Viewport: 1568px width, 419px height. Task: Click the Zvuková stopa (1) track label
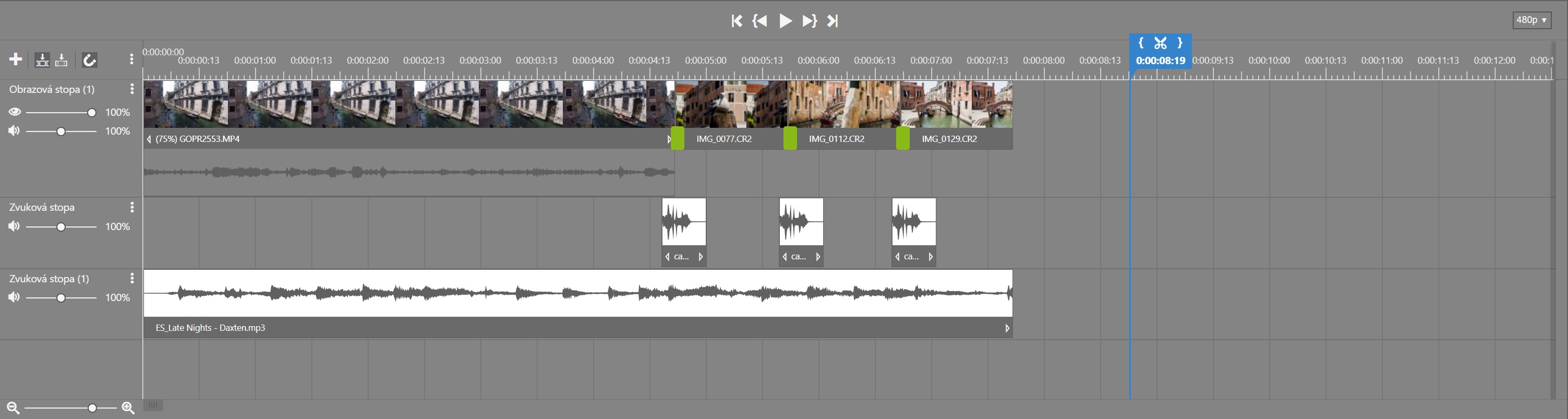pyautogui.click(x=49, y=279)
